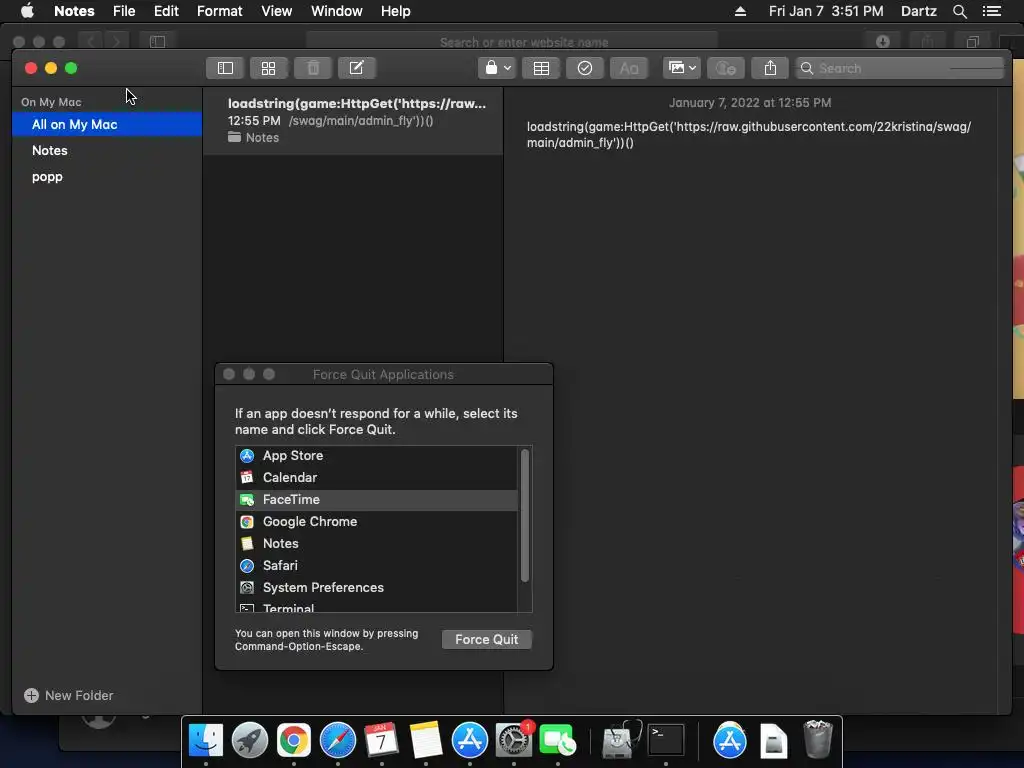Screen dimensions: 1024x768
Task: Open the Window menu
Action: (336, 11)
